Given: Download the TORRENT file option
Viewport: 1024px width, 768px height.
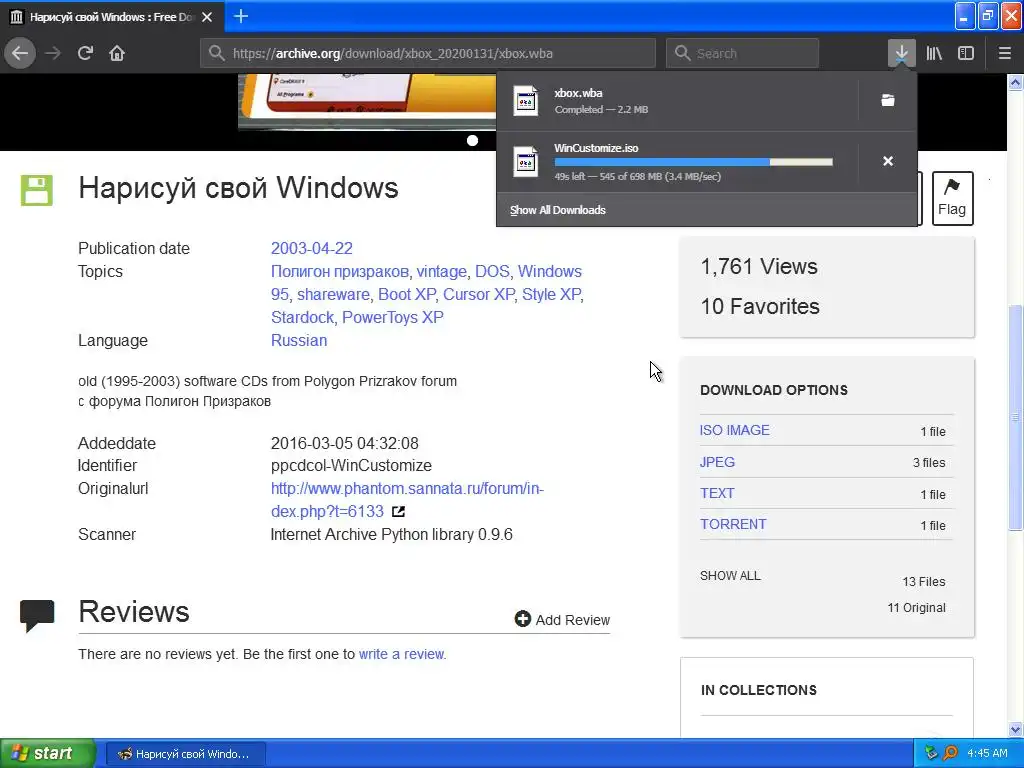Looking at the screenshot, I should (x=733, y=524).
